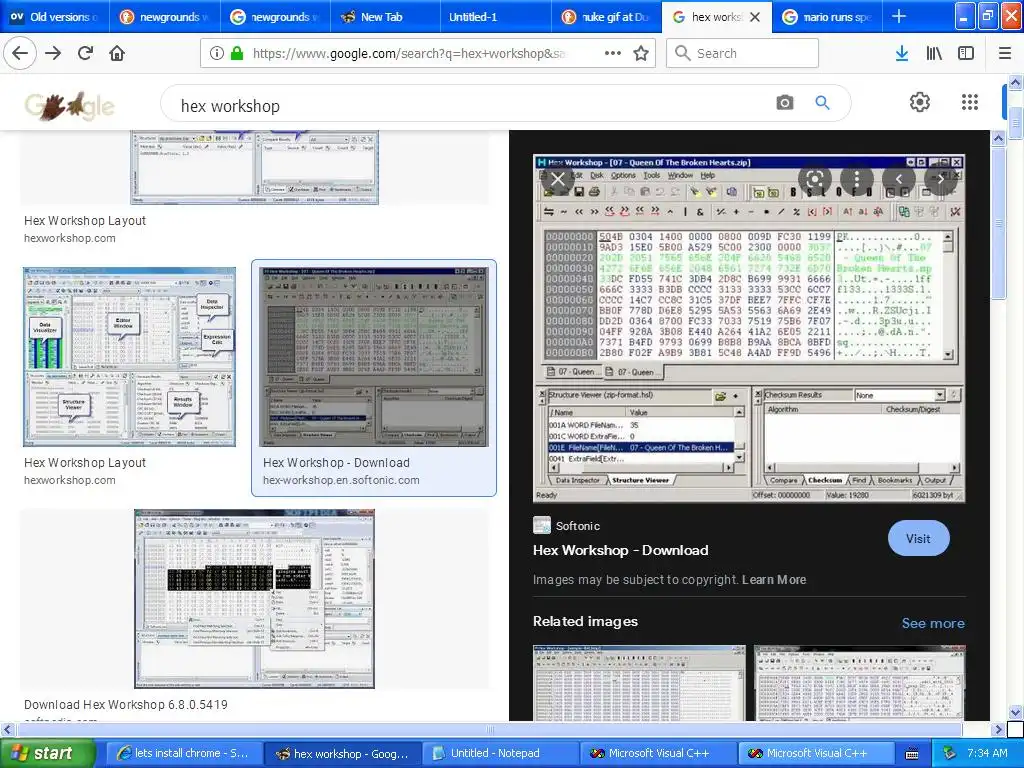Close the hex workshop browser tab

pos(755,17)
